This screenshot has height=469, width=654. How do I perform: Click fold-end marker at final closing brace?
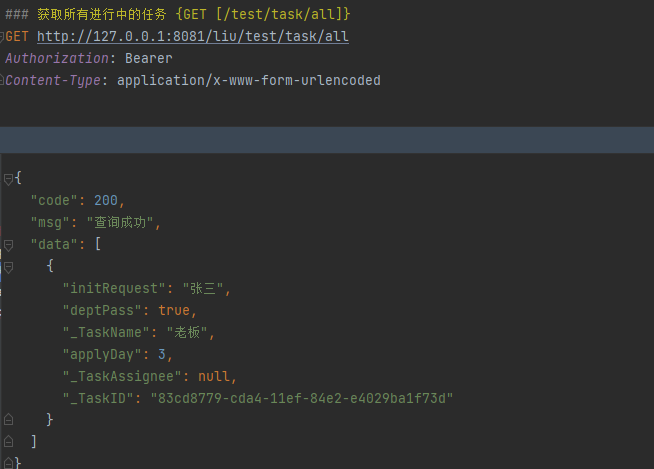click(x=8, y=462)
